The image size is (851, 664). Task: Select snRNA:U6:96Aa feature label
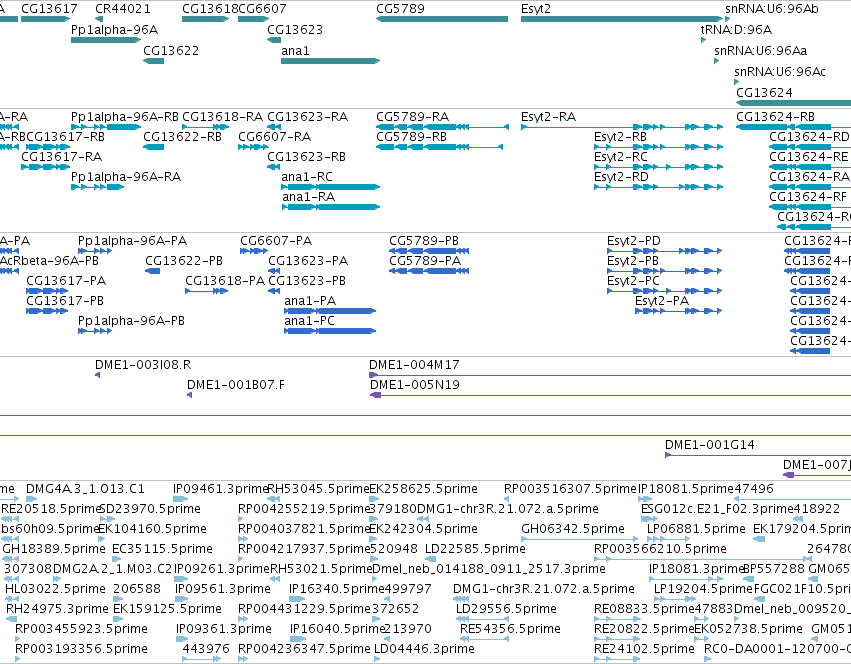[760, 50]
